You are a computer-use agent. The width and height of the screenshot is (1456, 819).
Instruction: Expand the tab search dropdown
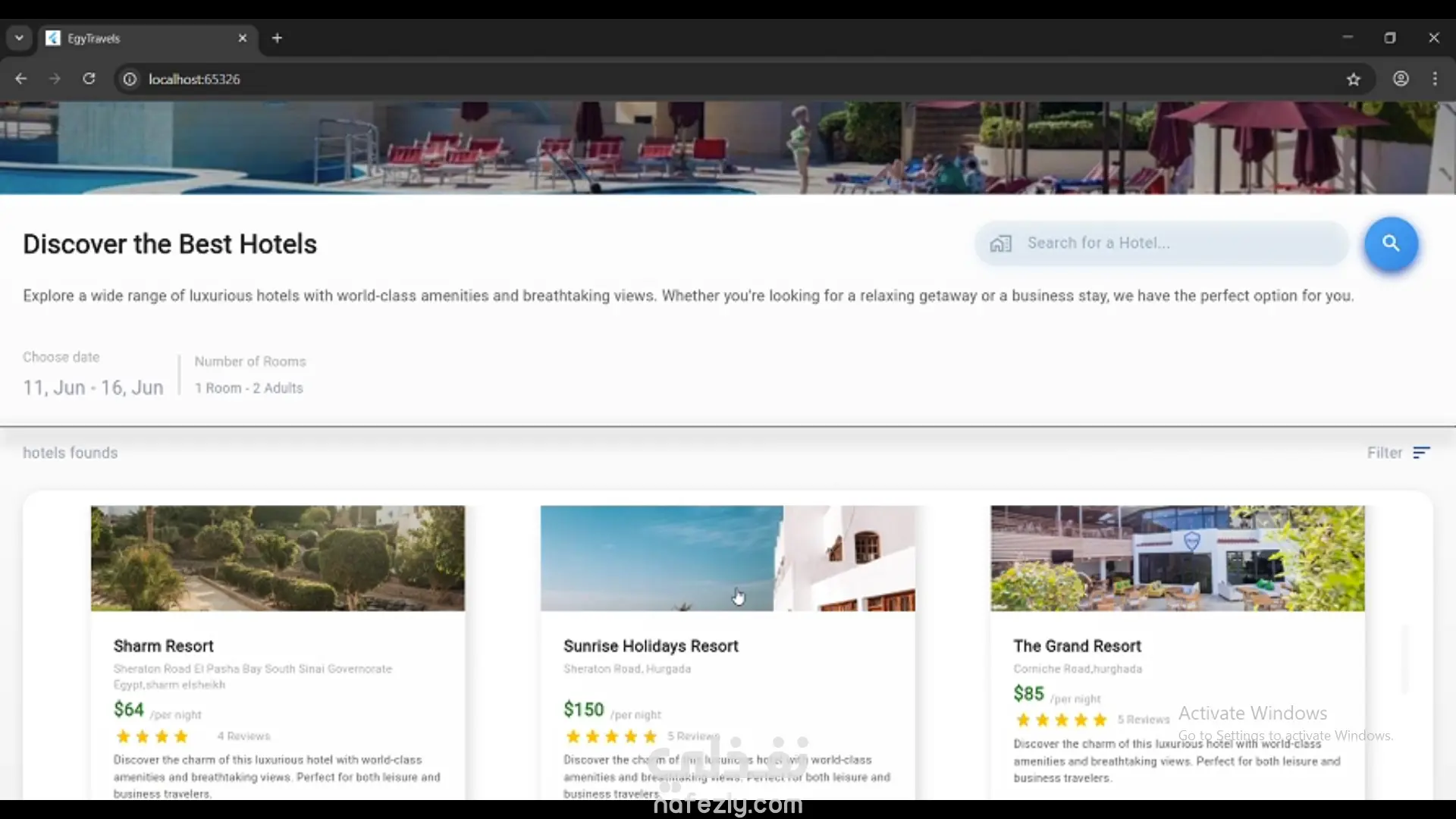pos(19,38)
